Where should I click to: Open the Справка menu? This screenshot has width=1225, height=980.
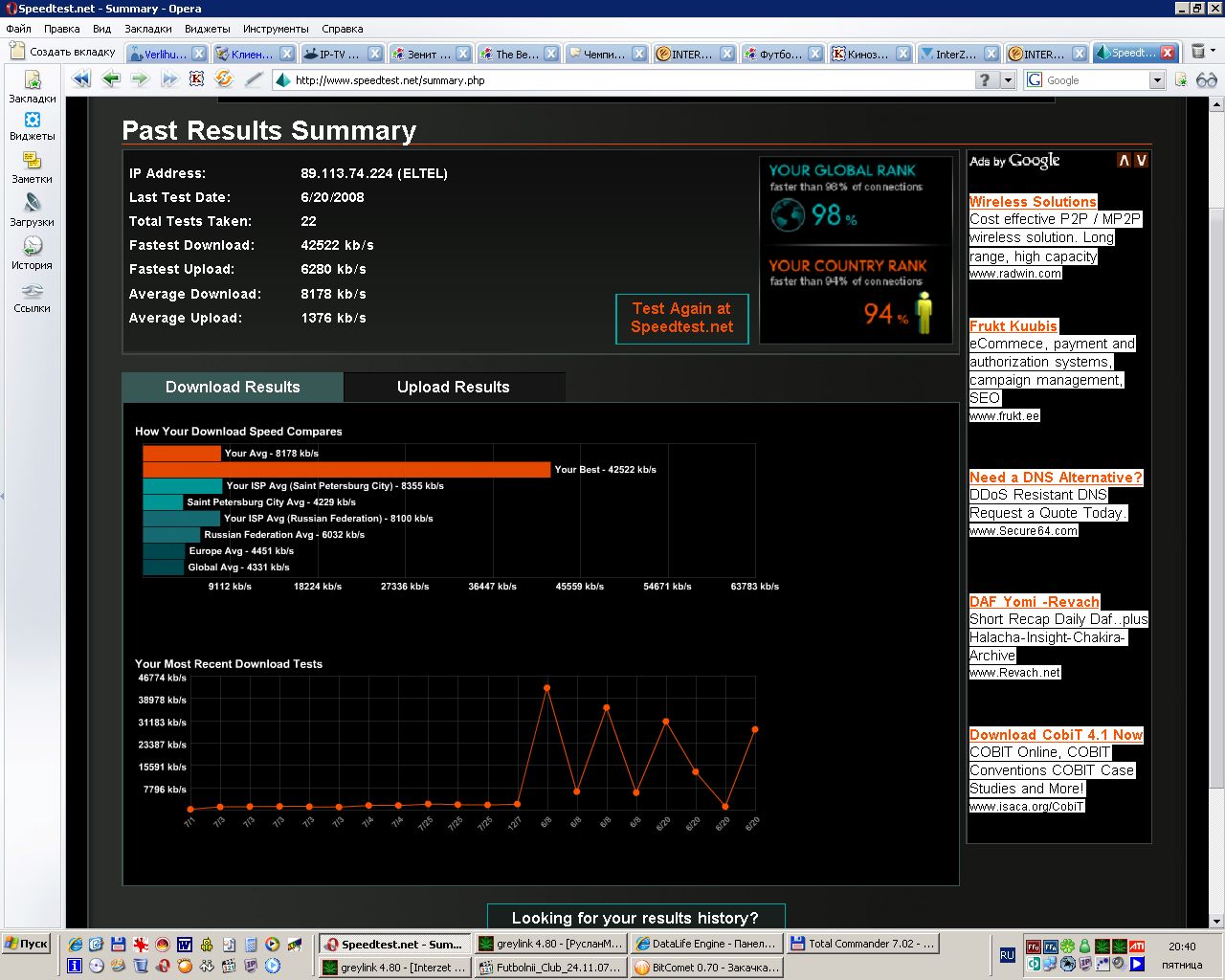(x=342, y=29)
